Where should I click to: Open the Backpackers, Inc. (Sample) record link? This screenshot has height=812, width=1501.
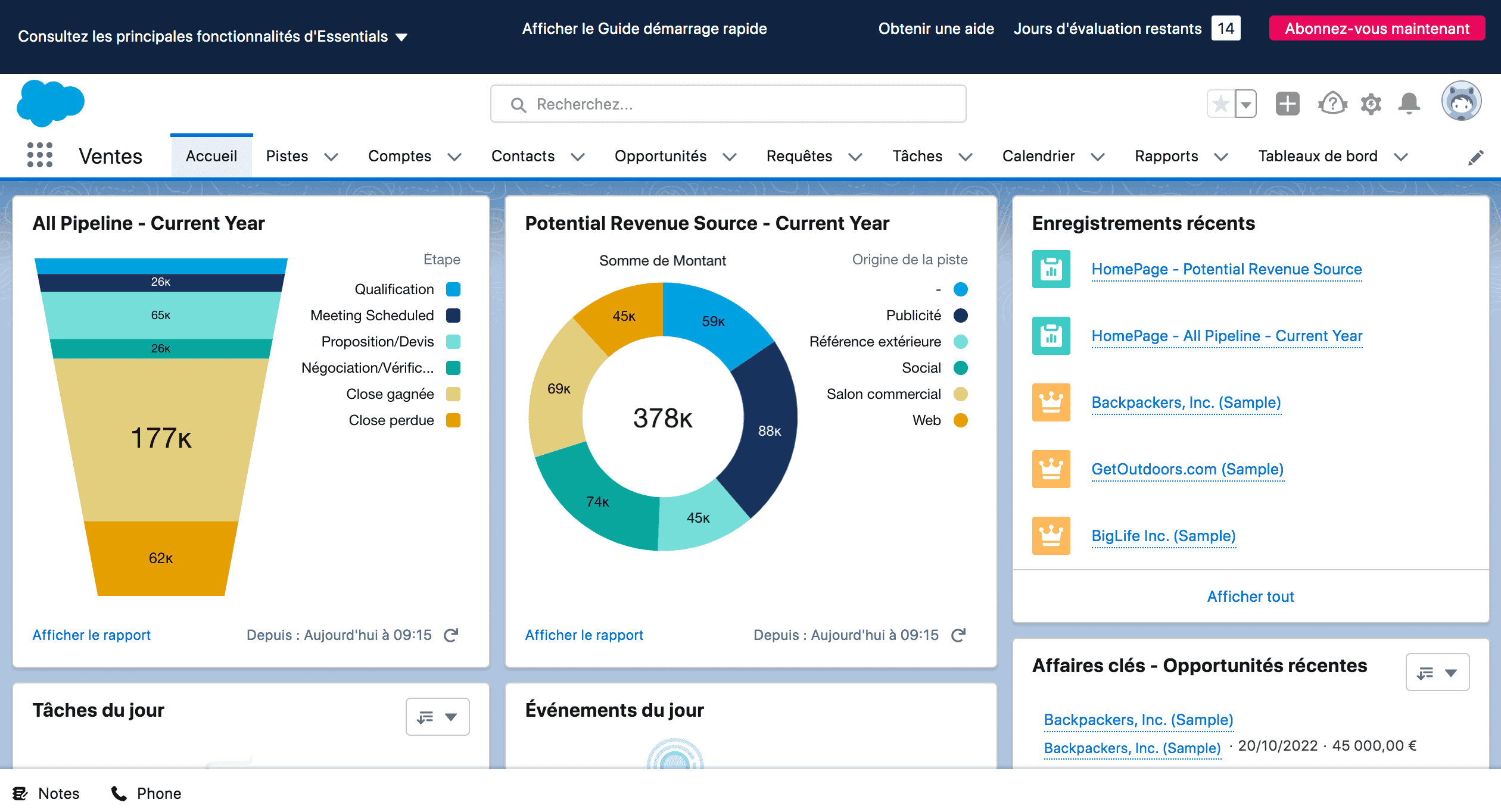pyautogui.click(x=1186, y=402)
